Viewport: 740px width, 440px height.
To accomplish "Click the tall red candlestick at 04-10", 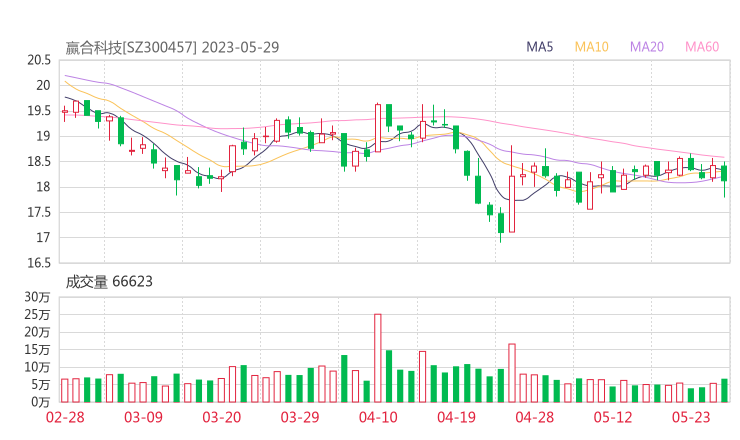I will [378, 128].
